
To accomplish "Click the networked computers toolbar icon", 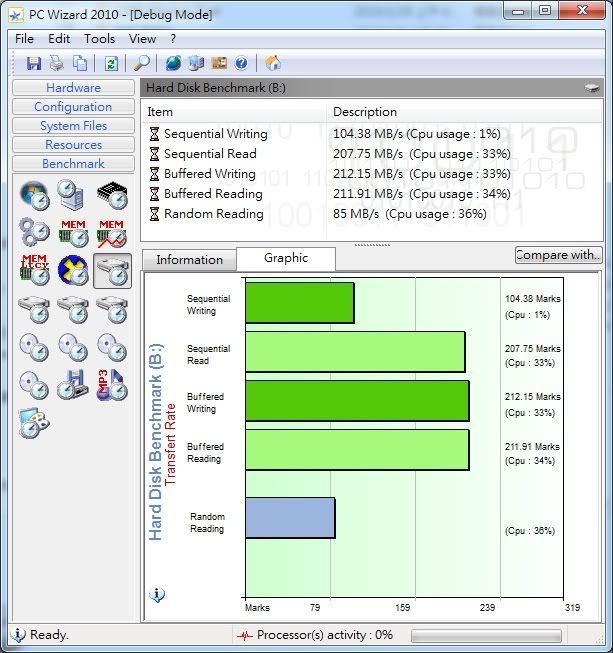I will [x=196, y=63].
